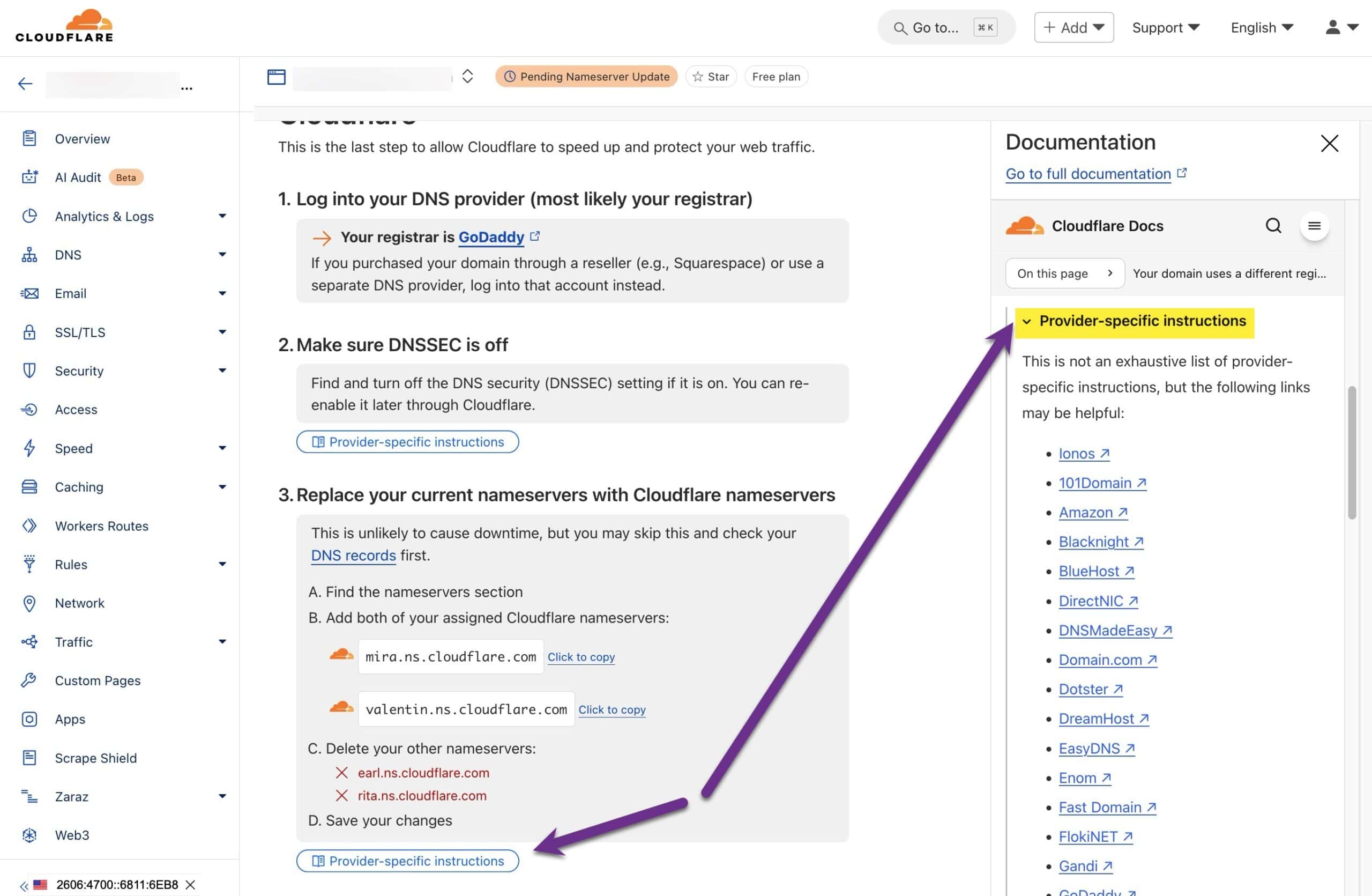Open the Cloudflare Docs hamburger menu
1372x896 pixels.
click(x=1314, y=225)
